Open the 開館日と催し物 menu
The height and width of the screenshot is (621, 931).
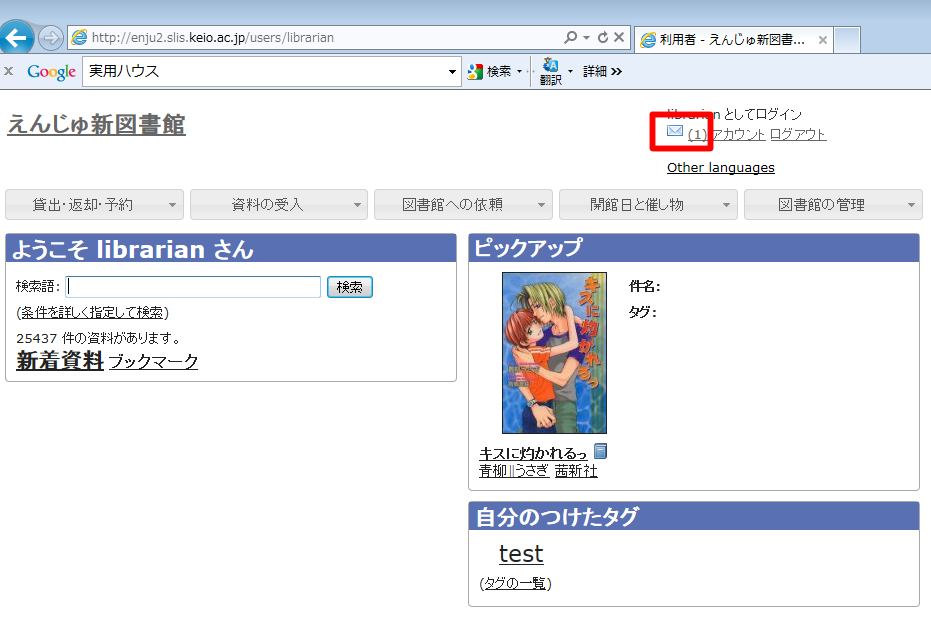pyautogui.click(x=648, y=205)
